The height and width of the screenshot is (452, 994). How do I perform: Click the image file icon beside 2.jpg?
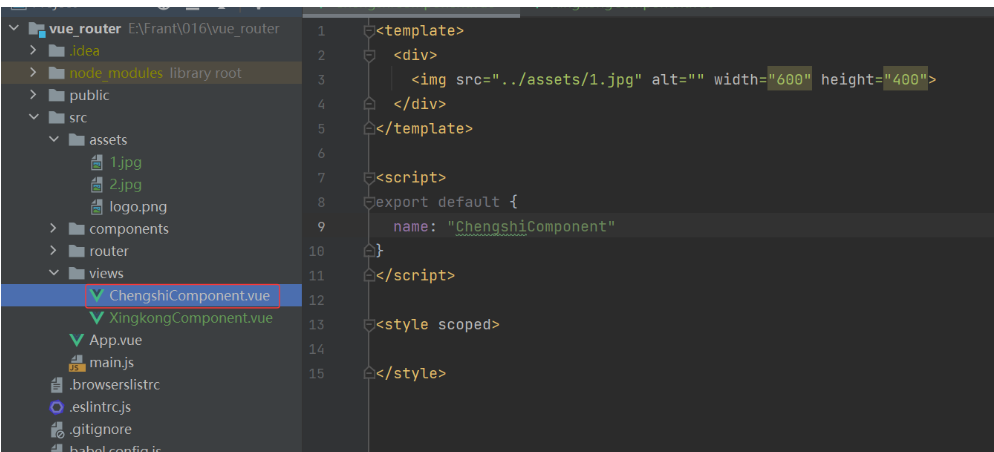pos(97,184)
